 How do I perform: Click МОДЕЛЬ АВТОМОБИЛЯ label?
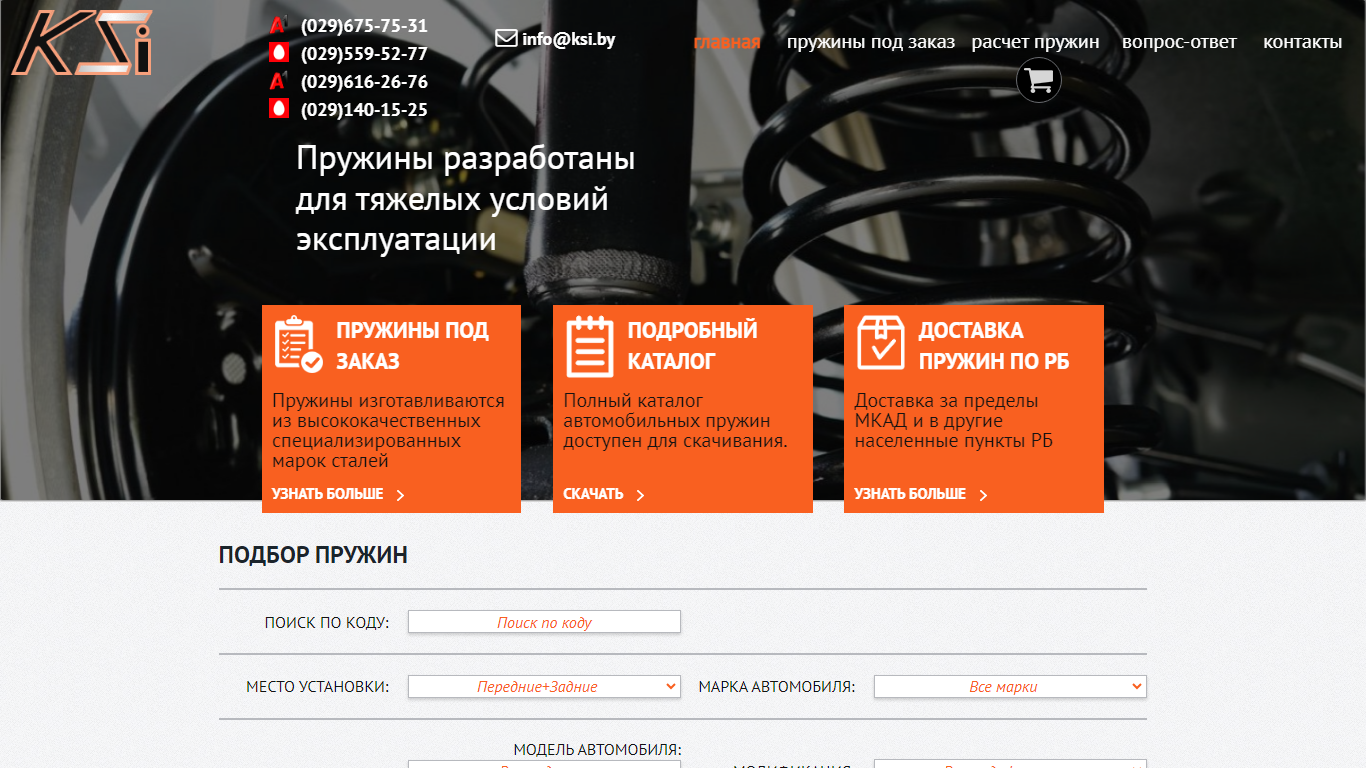coord(597,749)
